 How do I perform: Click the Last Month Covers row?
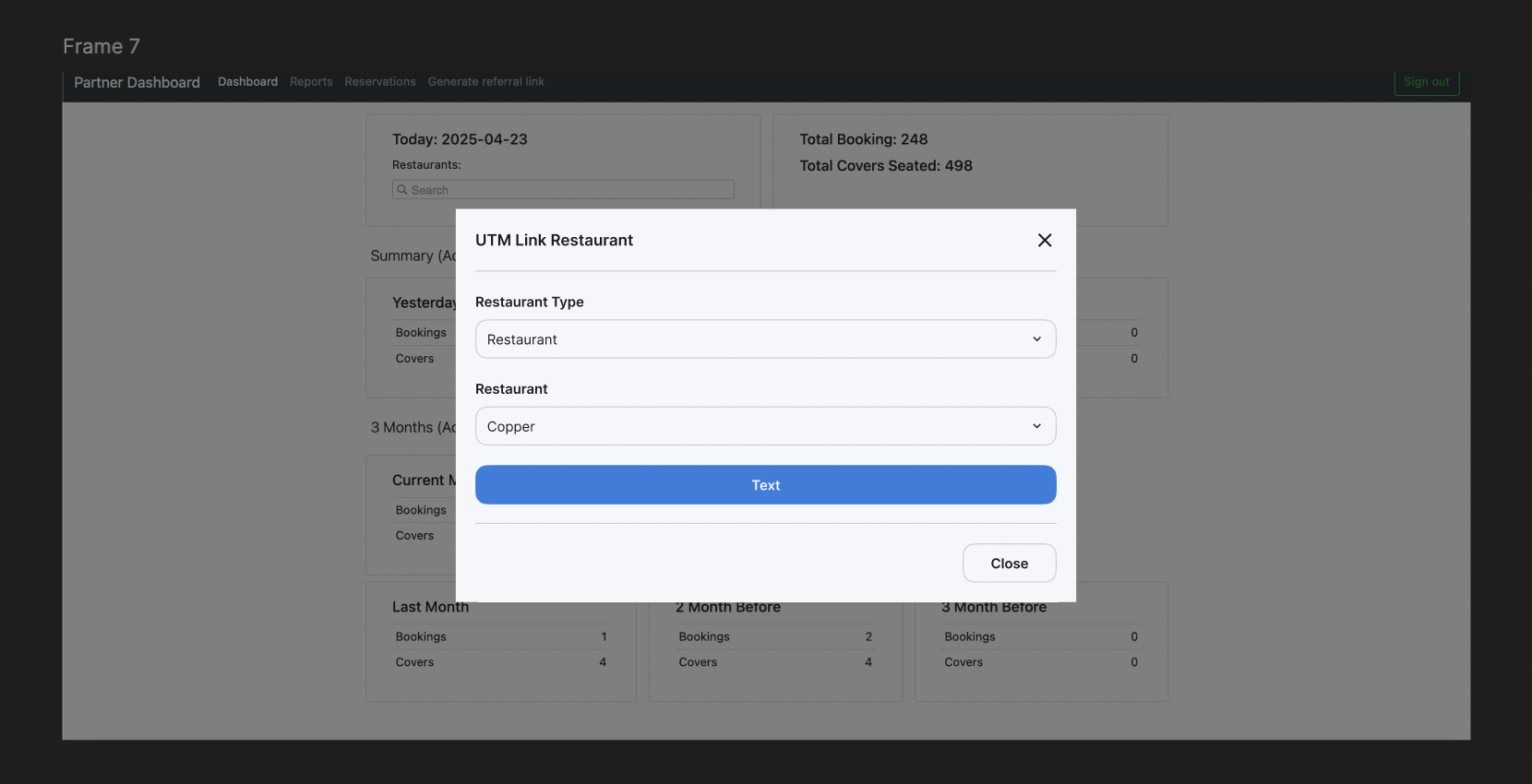pos(500,662)
